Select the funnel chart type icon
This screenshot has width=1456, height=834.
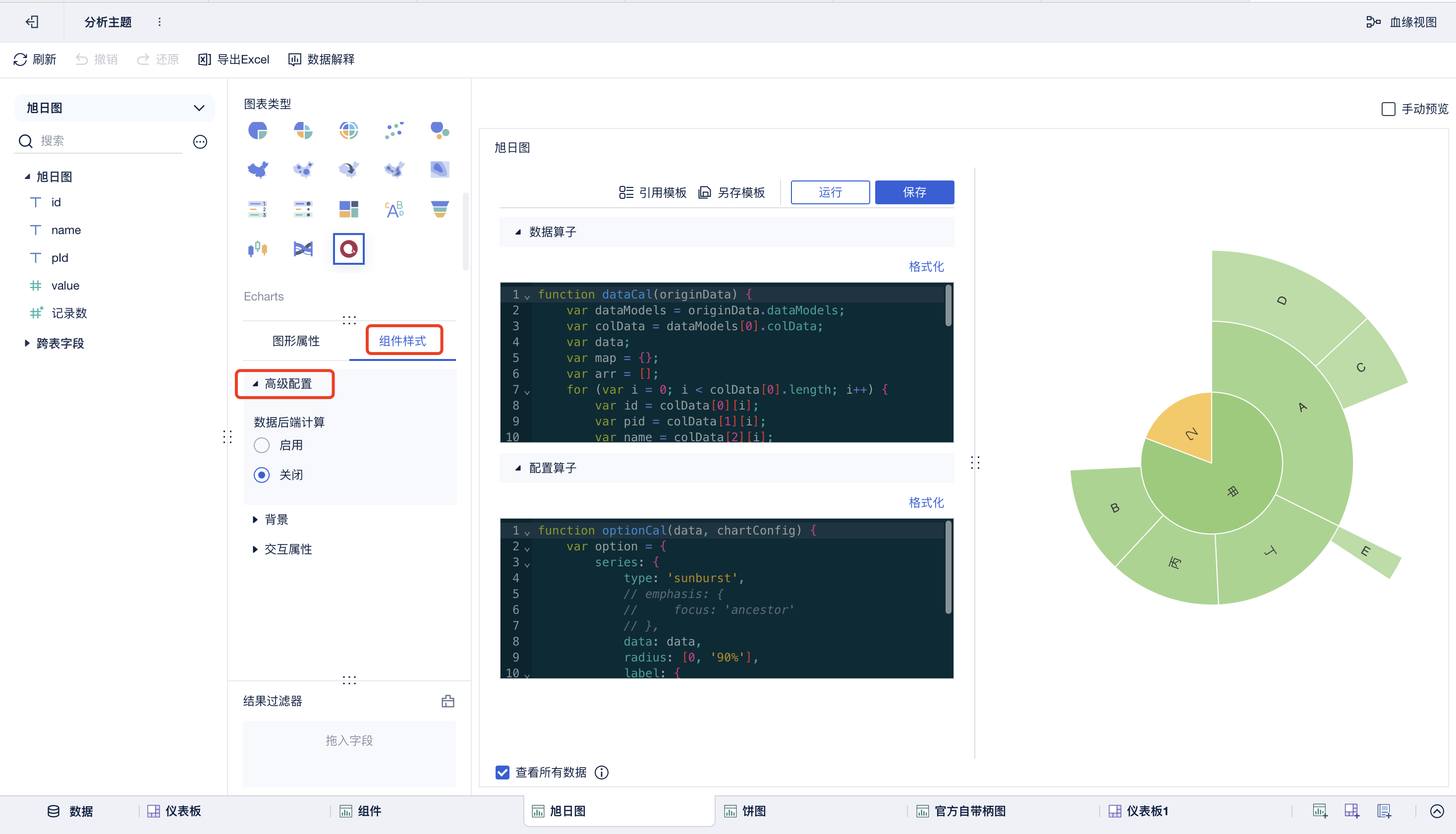click(x=440, y=209)
